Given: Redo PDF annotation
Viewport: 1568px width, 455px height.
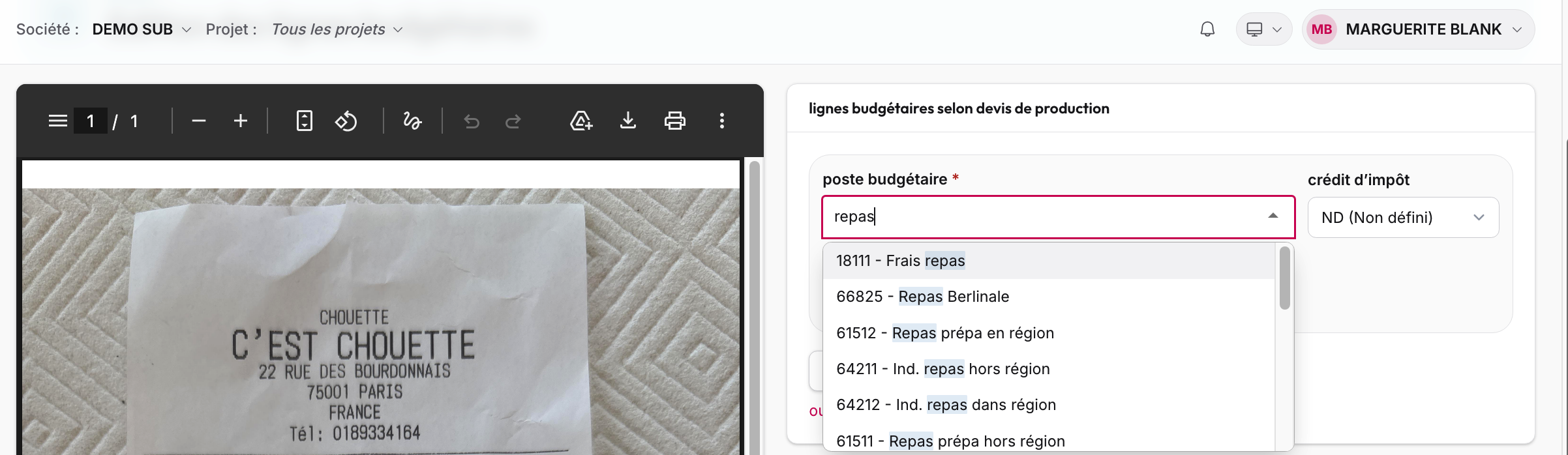Looking at the screenshot, I should click(x=513, y=121).
